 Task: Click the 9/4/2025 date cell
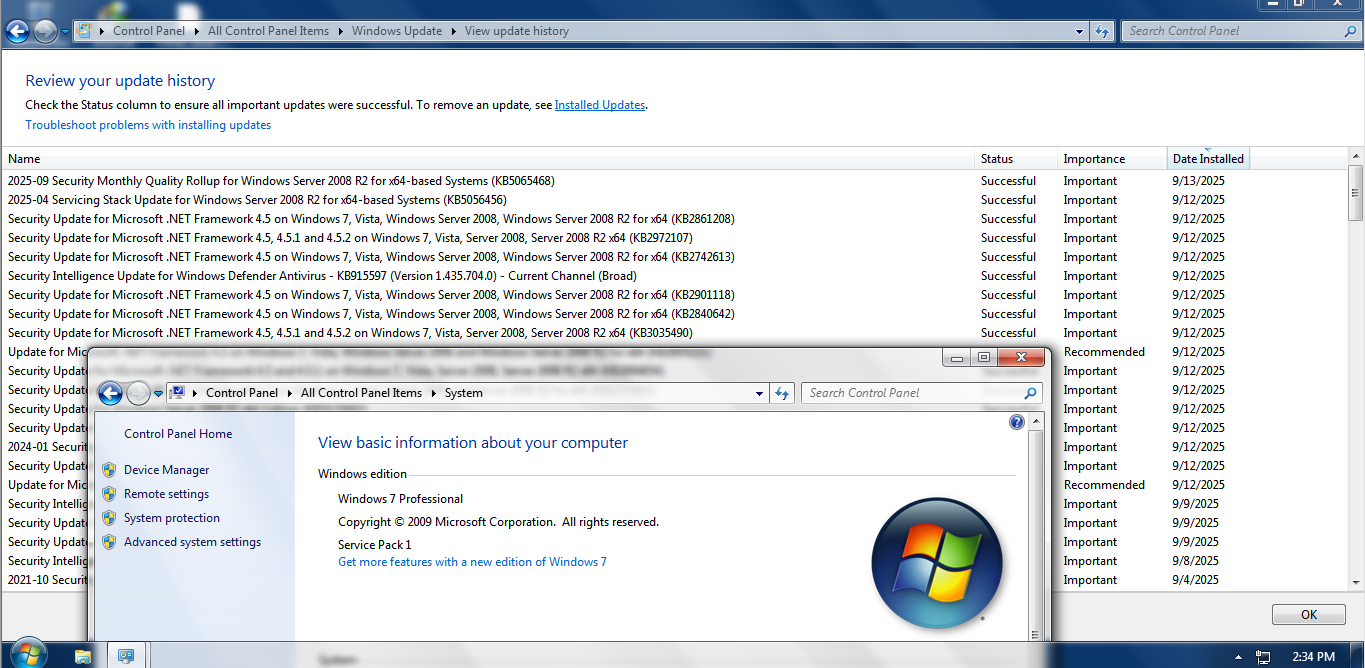point(1195,580)
